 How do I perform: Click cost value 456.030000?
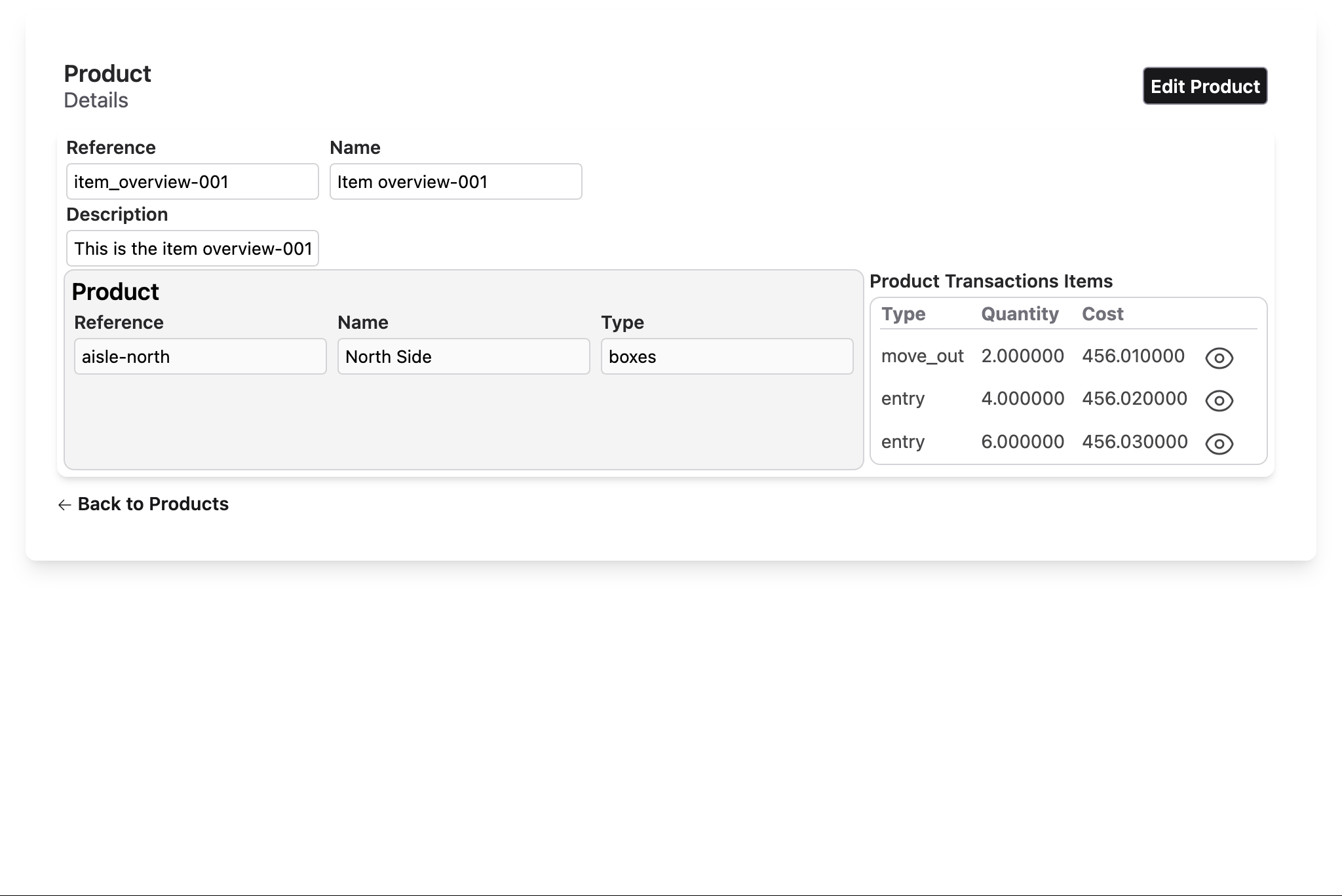click(1134, 441)
